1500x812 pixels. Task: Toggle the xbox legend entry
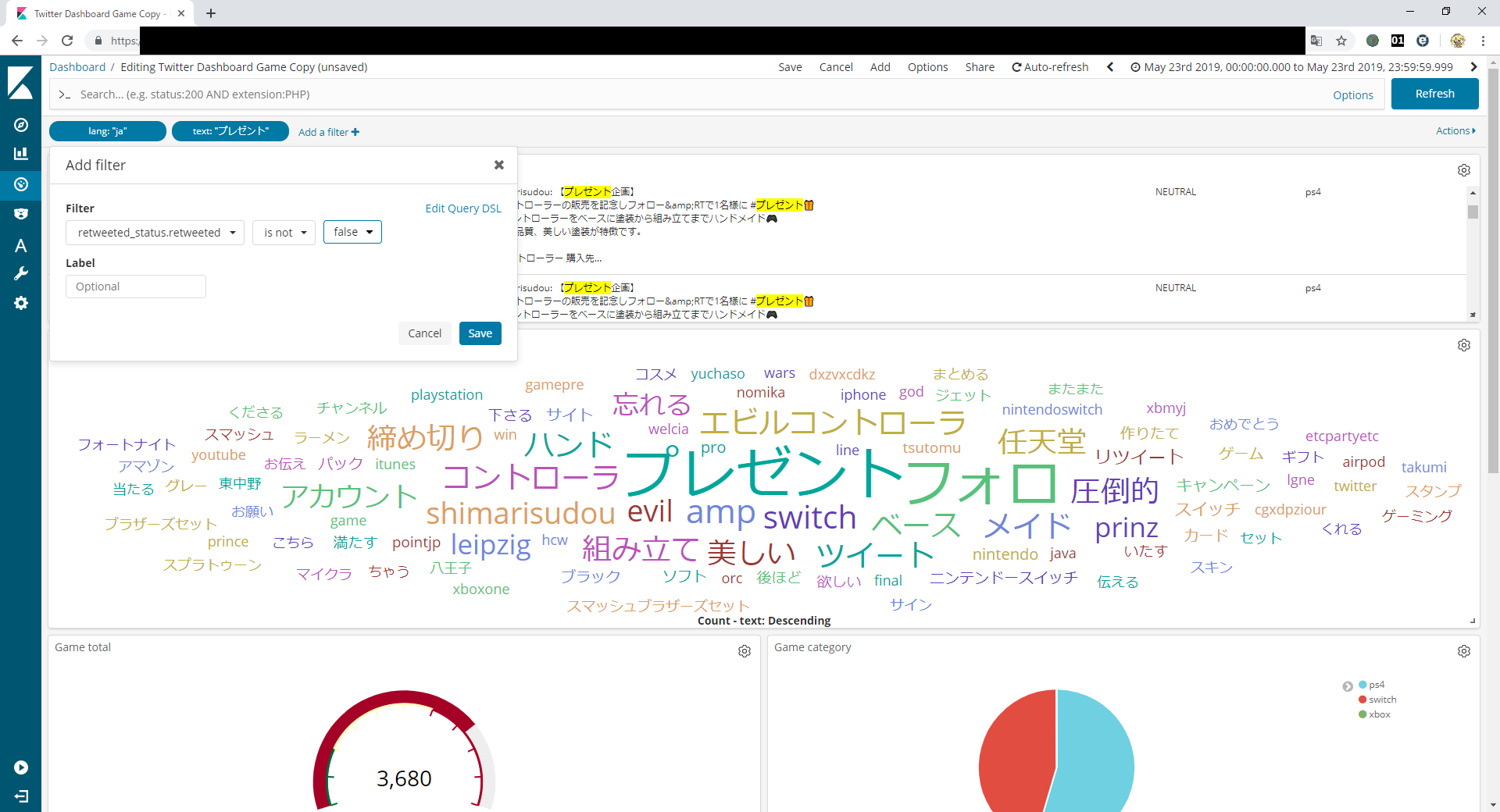click(x=1379, y=714)
